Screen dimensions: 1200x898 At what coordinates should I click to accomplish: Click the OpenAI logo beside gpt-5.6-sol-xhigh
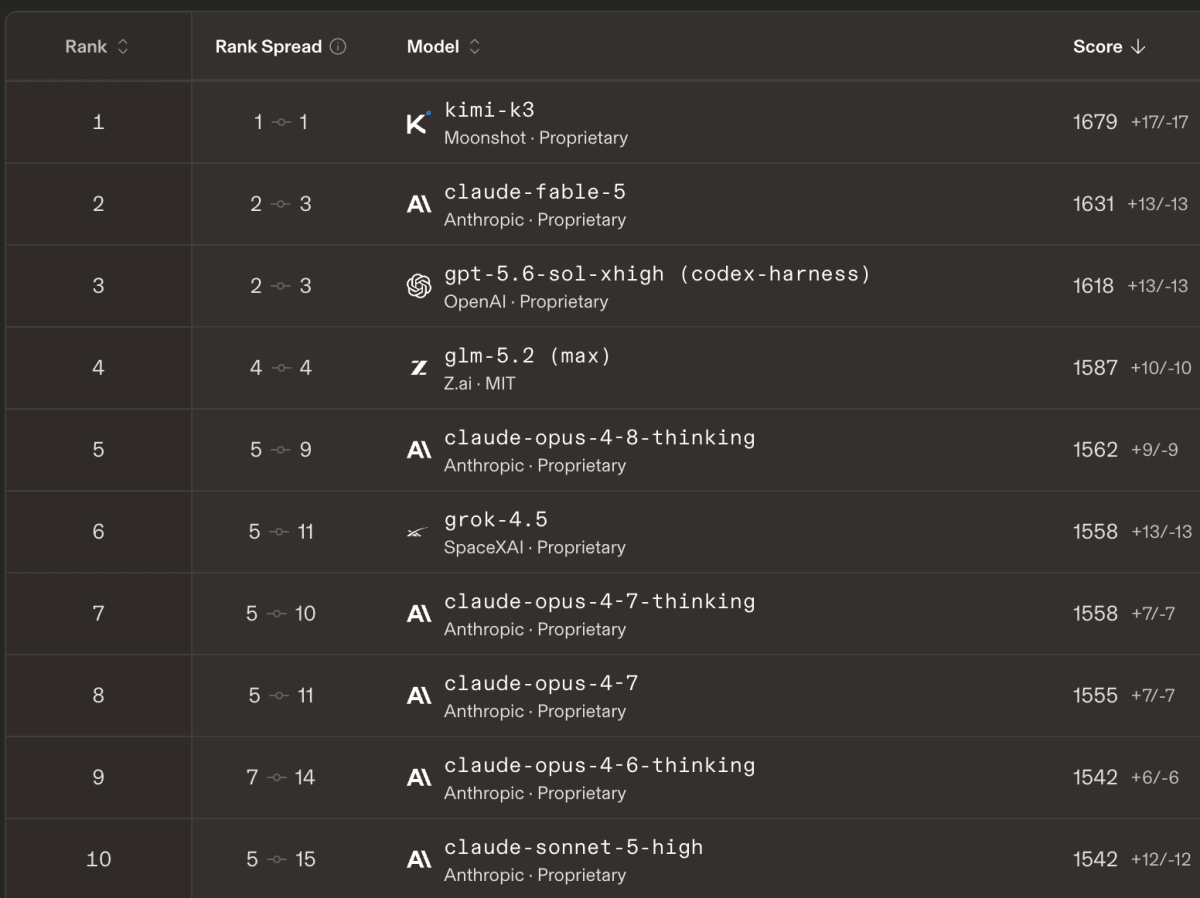[419, 286]
